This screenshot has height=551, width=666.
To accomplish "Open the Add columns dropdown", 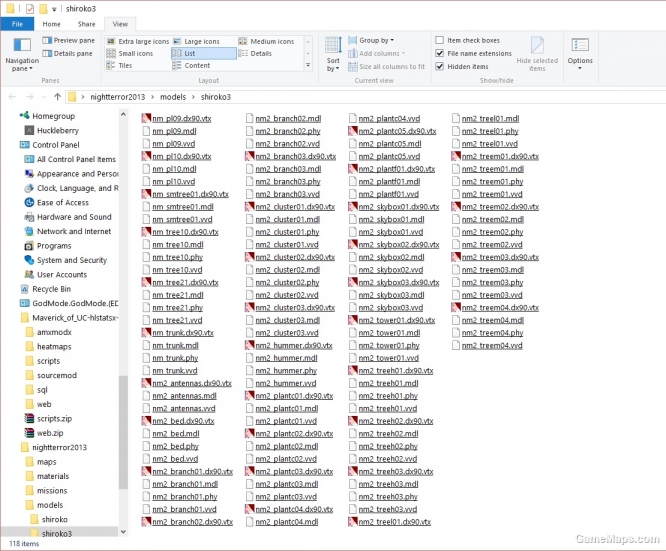I will click(376, 54).
